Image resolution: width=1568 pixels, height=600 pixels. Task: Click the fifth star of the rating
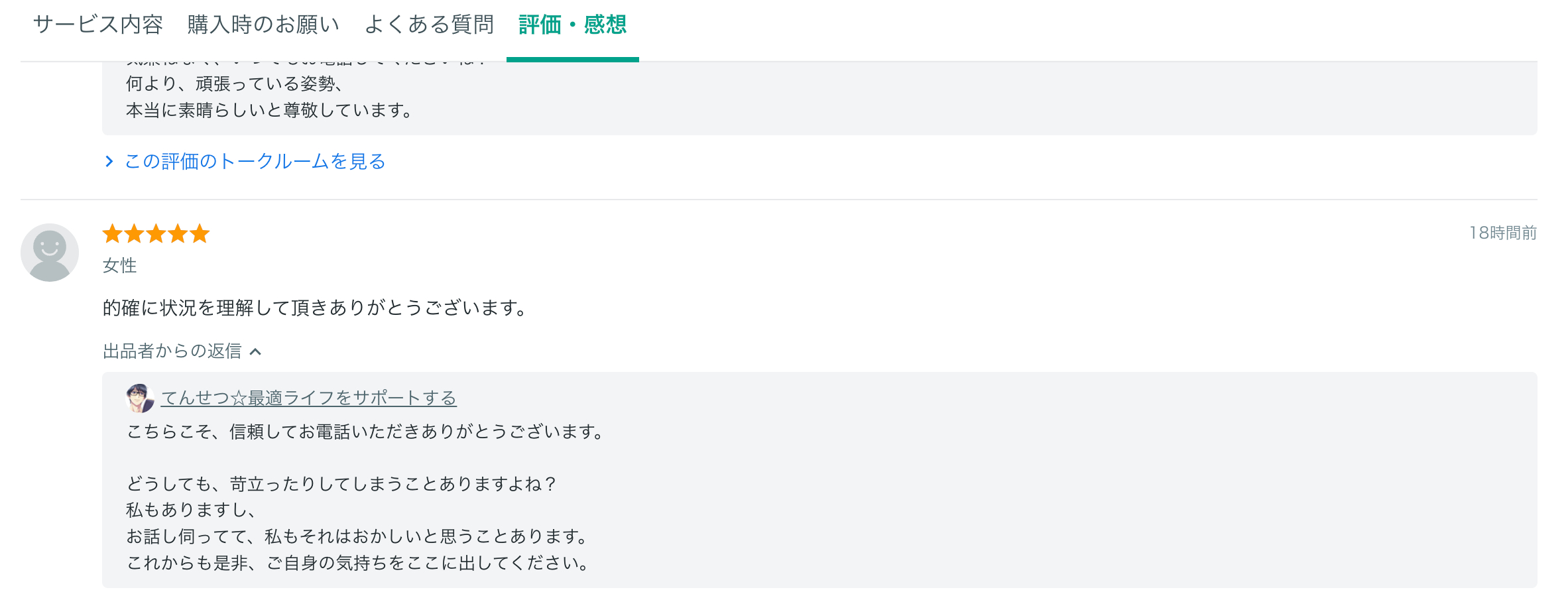point(199,233)
